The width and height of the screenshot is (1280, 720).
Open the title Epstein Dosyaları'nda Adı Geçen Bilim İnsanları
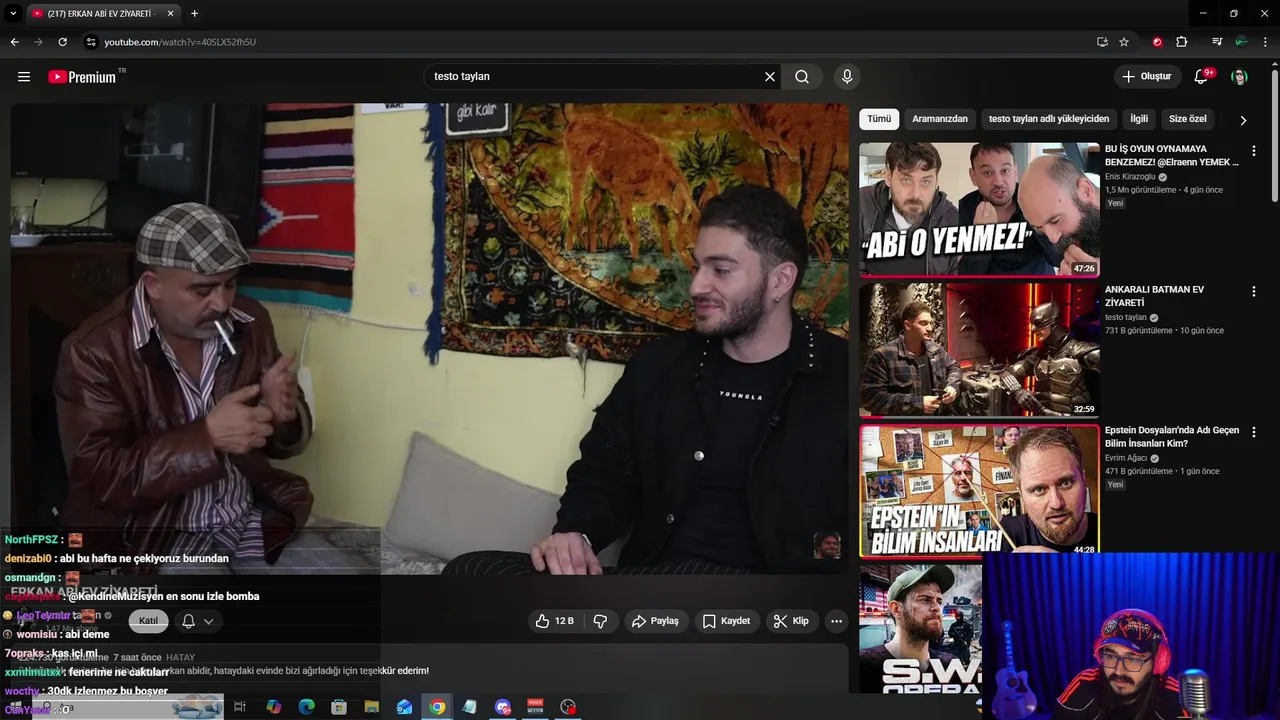click(x=1171, y=437)
